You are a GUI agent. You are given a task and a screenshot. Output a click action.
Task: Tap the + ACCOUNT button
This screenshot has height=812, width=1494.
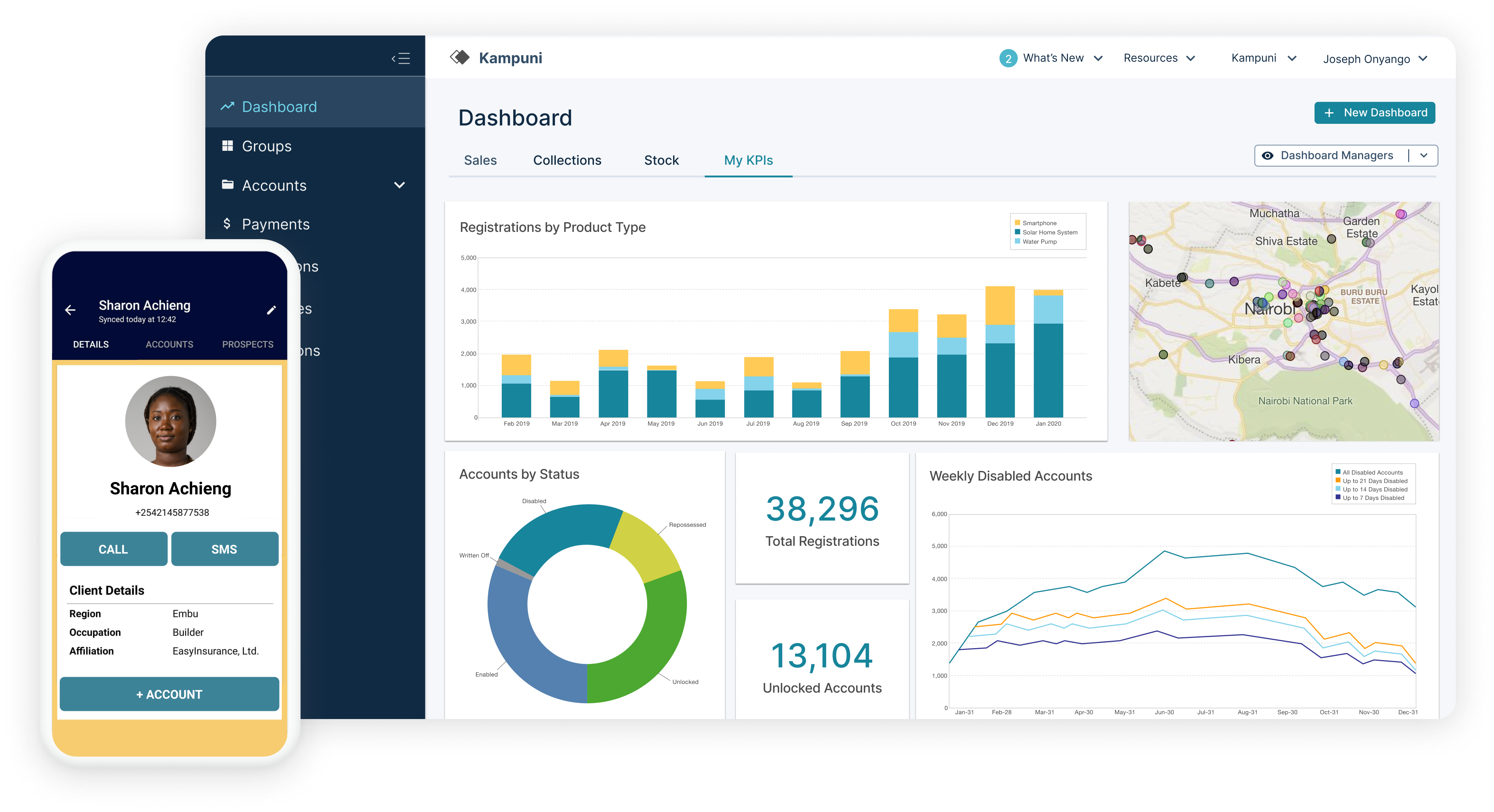click(x=169, y=694)
